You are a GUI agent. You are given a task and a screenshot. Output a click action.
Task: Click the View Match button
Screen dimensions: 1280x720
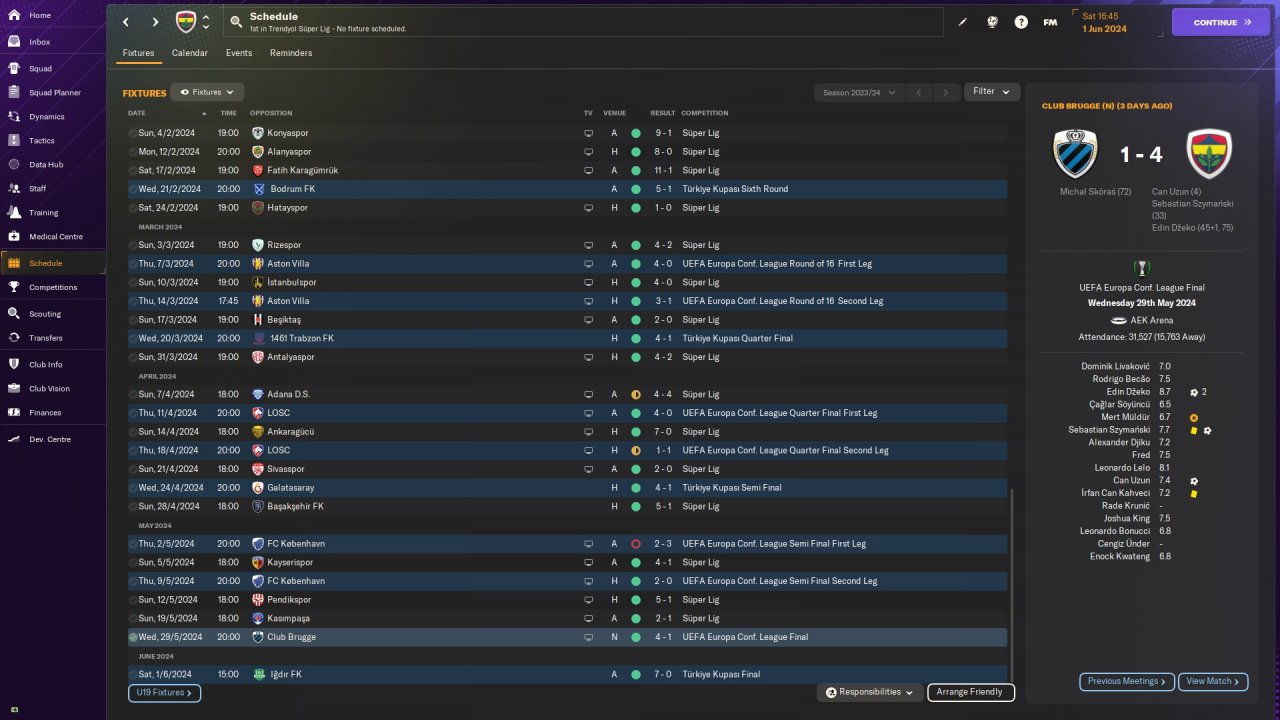point(1213,681)
